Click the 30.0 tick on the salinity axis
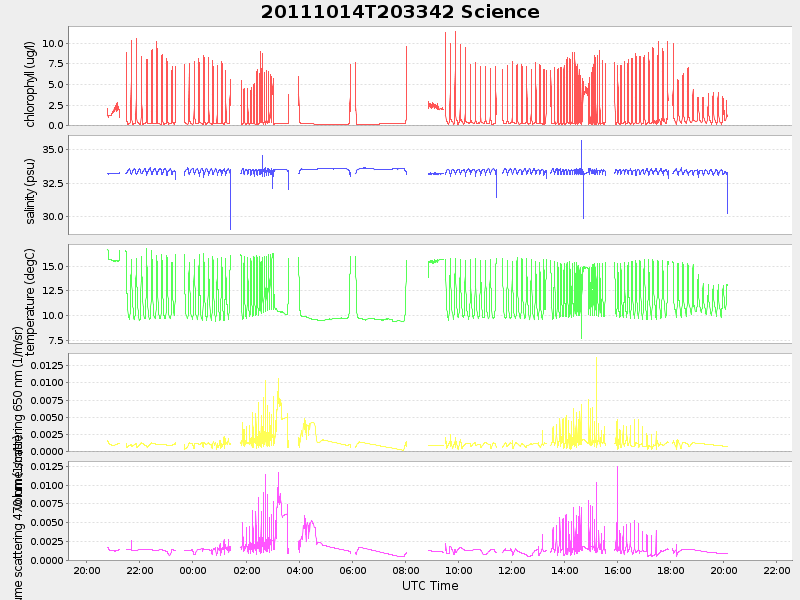Image resolution: width=800 pixels, height=600 pixels. 53,217
